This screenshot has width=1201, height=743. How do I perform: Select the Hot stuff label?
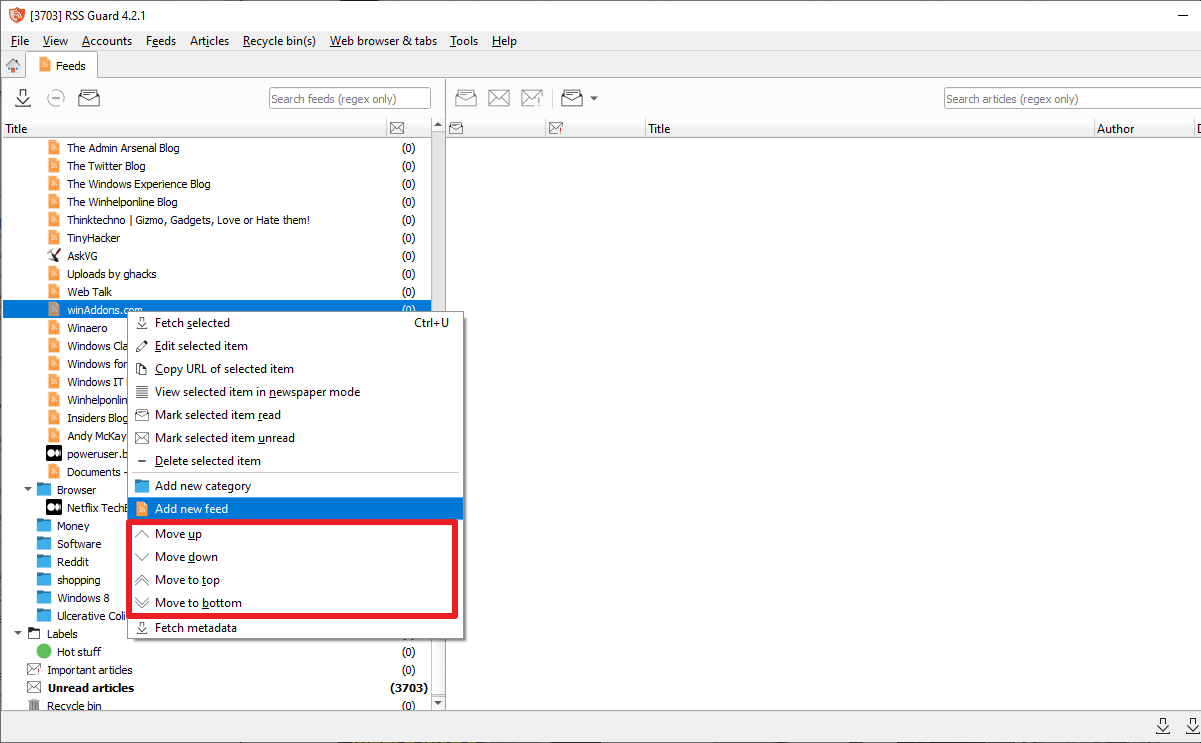[x=78, y=652]
